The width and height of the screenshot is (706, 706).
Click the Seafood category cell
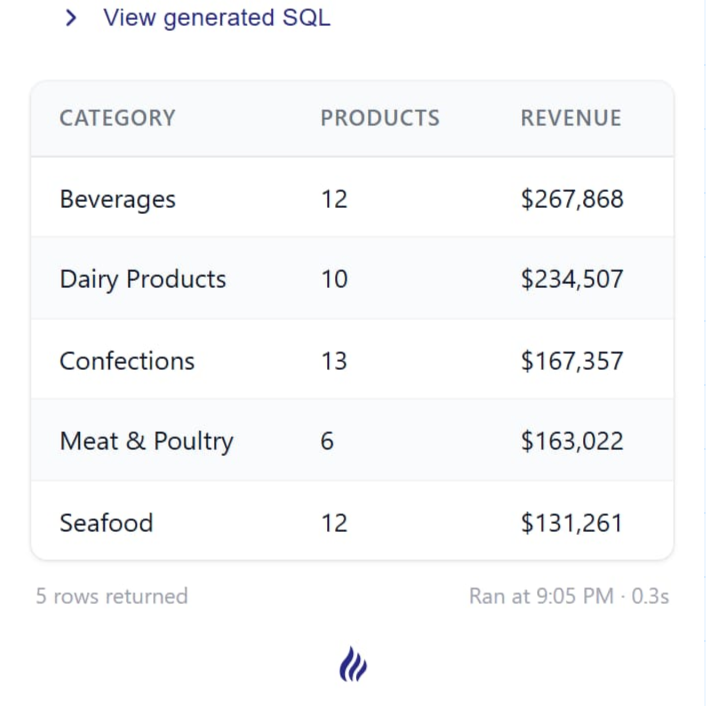tap(106, 522)
